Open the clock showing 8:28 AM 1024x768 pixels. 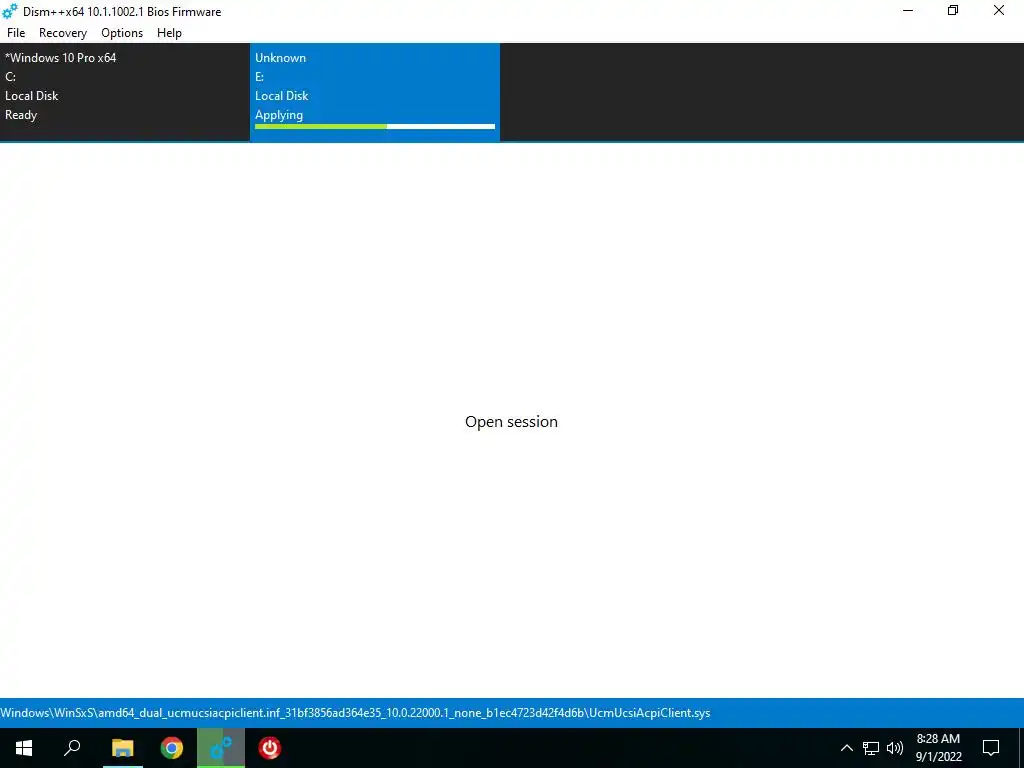(938, 748)
